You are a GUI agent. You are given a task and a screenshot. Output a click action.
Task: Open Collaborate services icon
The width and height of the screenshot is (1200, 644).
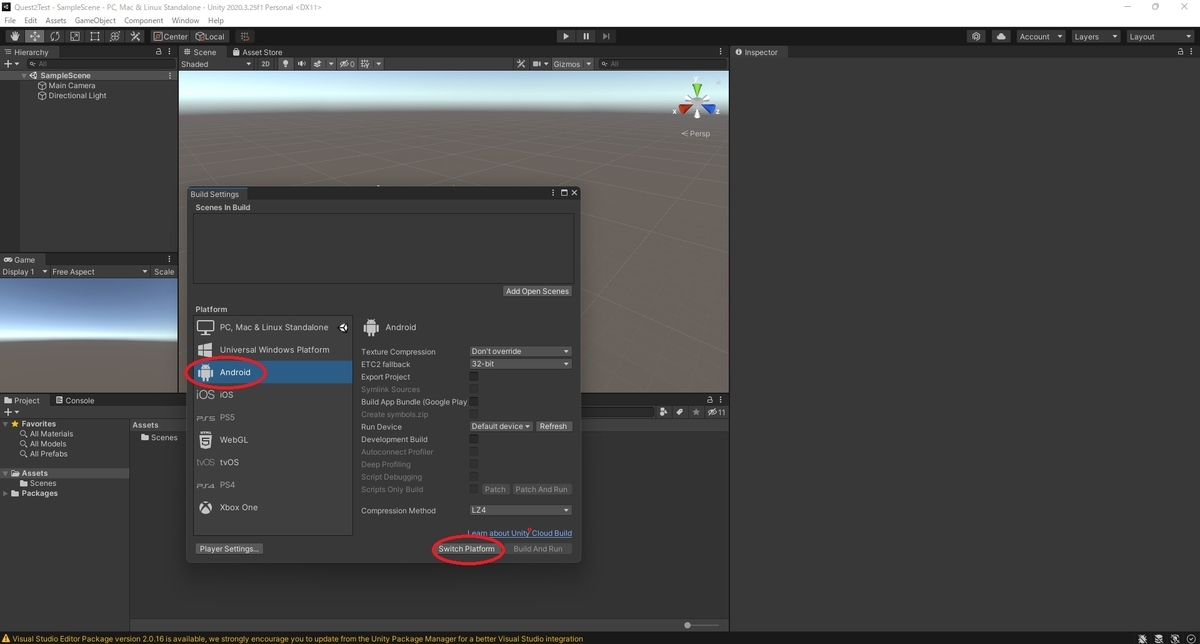[x=976, y=36]
